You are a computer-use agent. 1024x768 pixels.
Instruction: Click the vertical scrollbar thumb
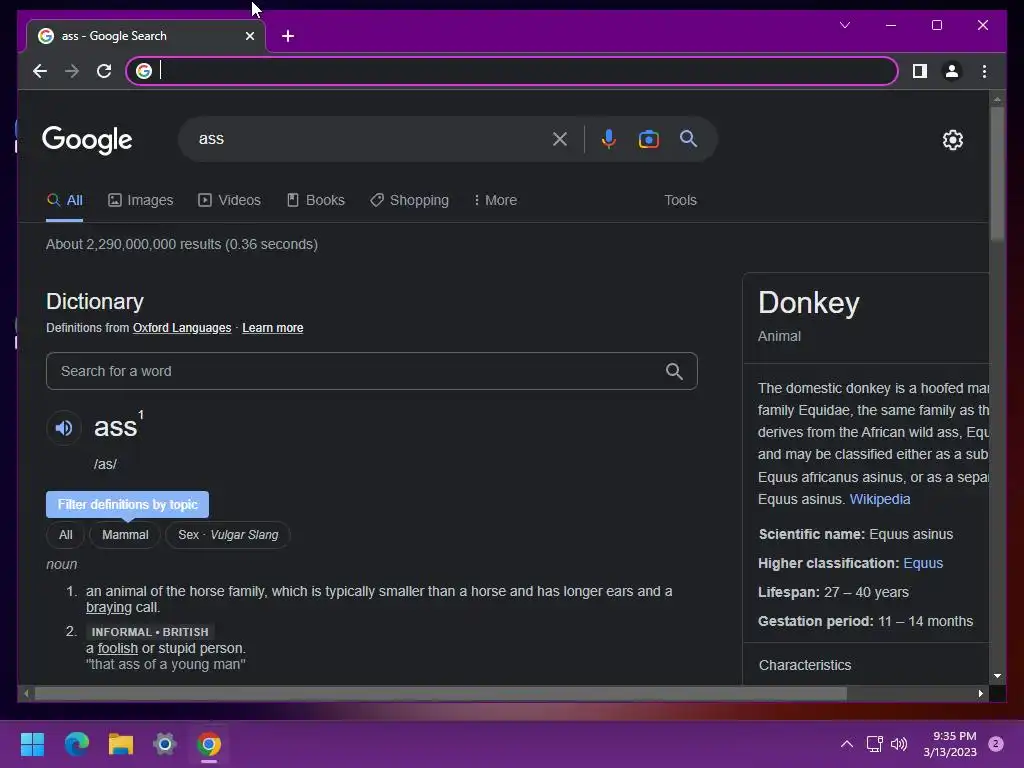pyautogui.click(x=997, y=173)
